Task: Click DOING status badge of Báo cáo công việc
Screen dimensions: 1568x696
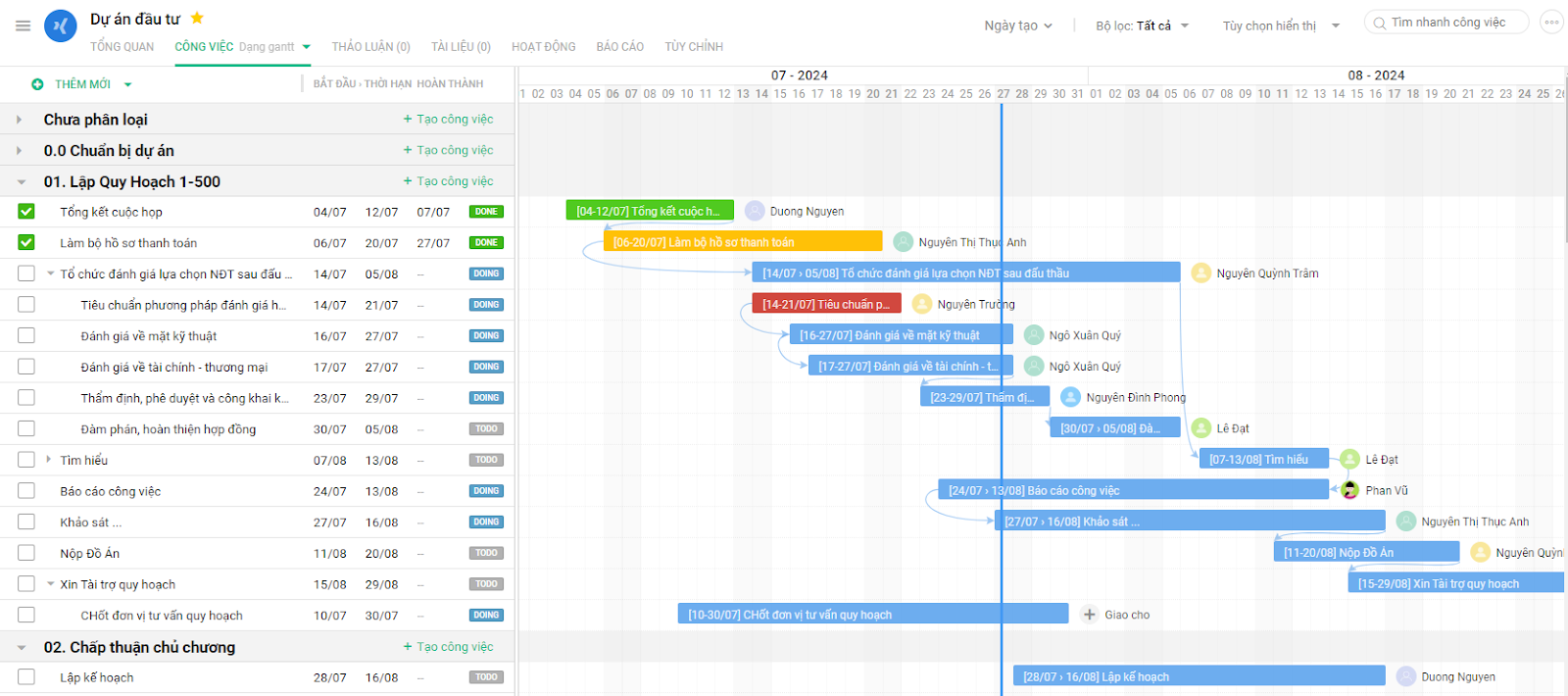Action: tap(487, 491)
